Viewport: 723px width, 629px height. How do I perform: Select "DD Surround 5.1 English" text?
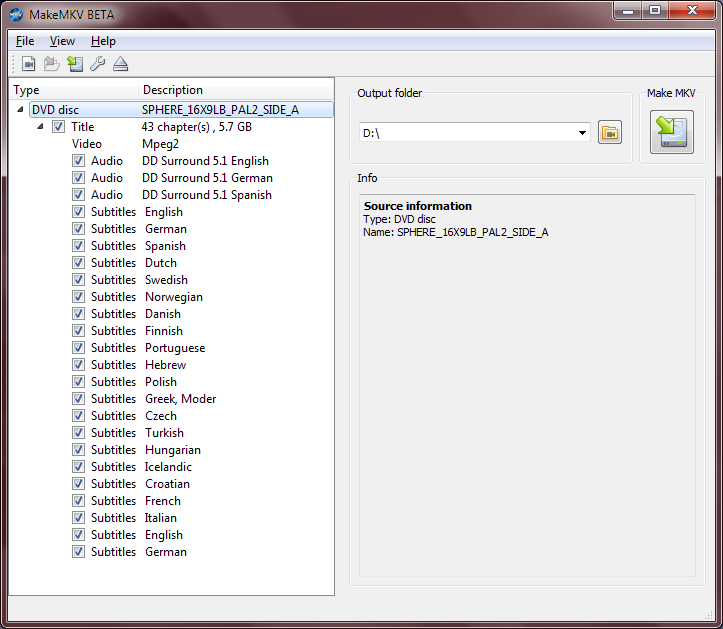(x=205, y=161)
